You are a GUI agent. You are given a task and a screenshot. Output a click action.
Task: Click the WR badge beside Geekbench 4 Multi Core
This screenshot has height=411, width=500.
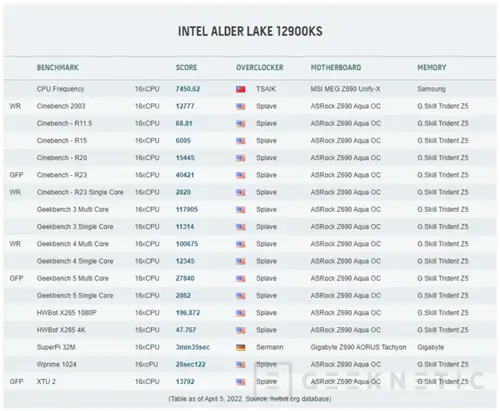[15, 244]
